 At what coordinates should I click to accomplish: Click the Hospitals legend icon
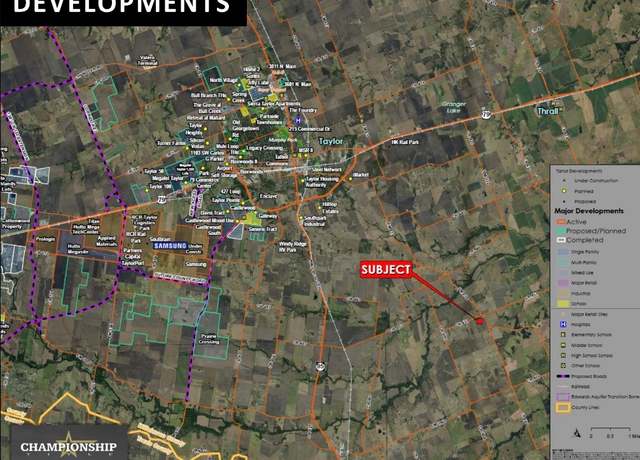coord(564,324)
